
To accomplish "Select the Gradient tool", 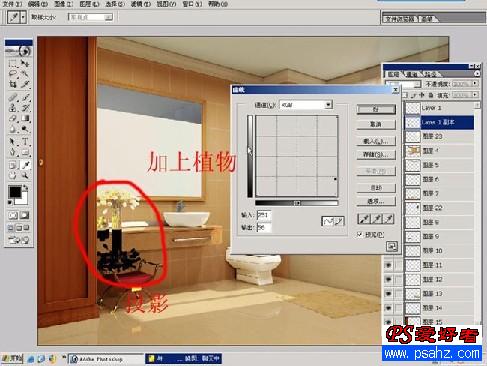I will click(x=25, y=119).
